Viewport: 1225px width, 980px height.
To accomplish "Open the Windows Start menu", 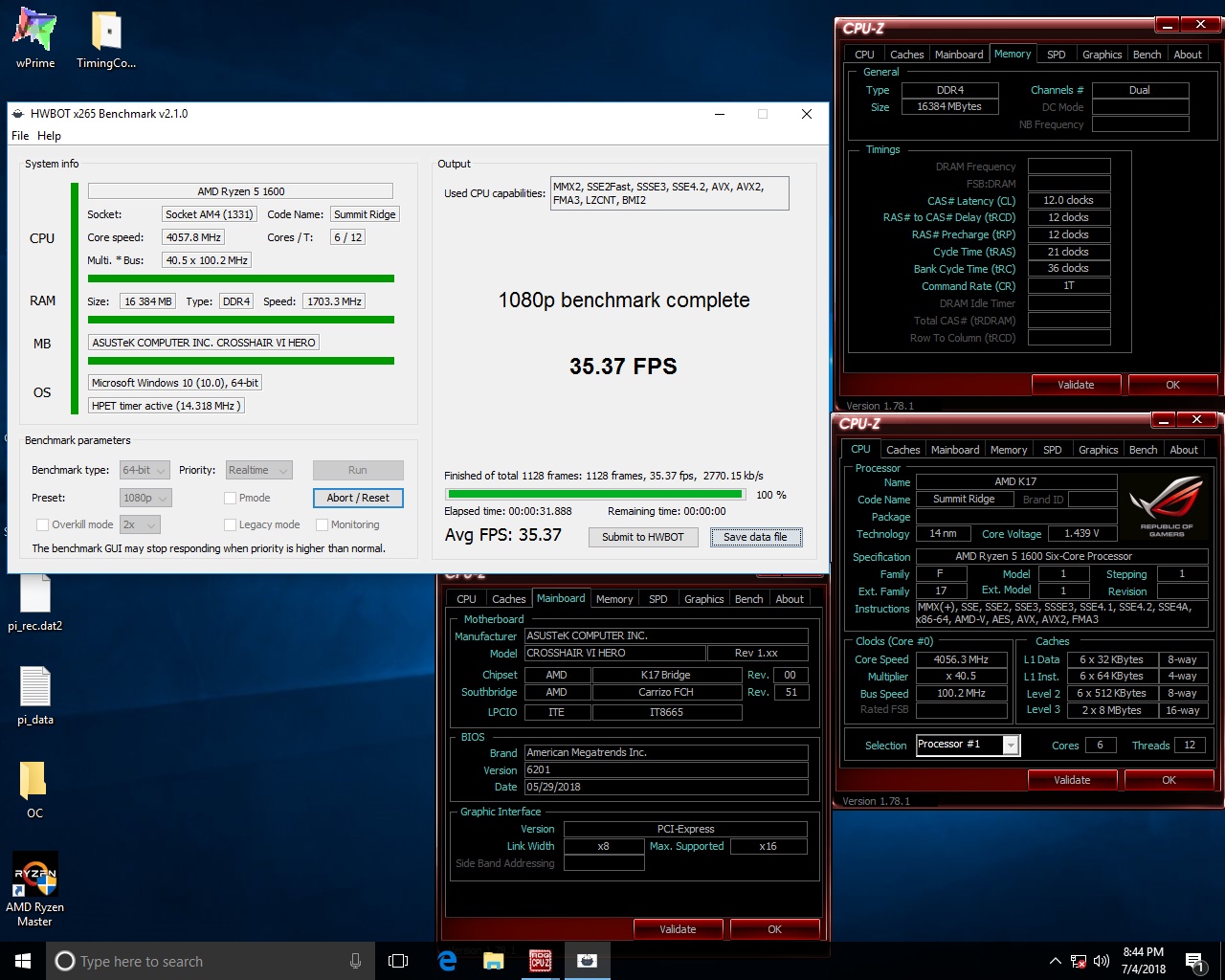I will tap(23, 961).
